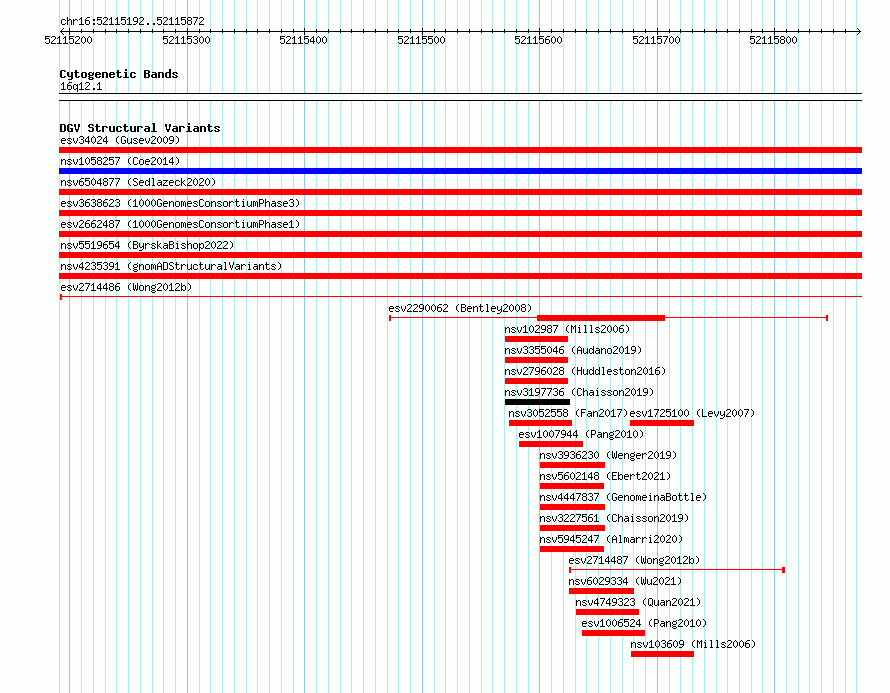Select esv2714487 (Wong2012b) label
Viewport: 890px width, 693px height.
[x=634, y=560]
